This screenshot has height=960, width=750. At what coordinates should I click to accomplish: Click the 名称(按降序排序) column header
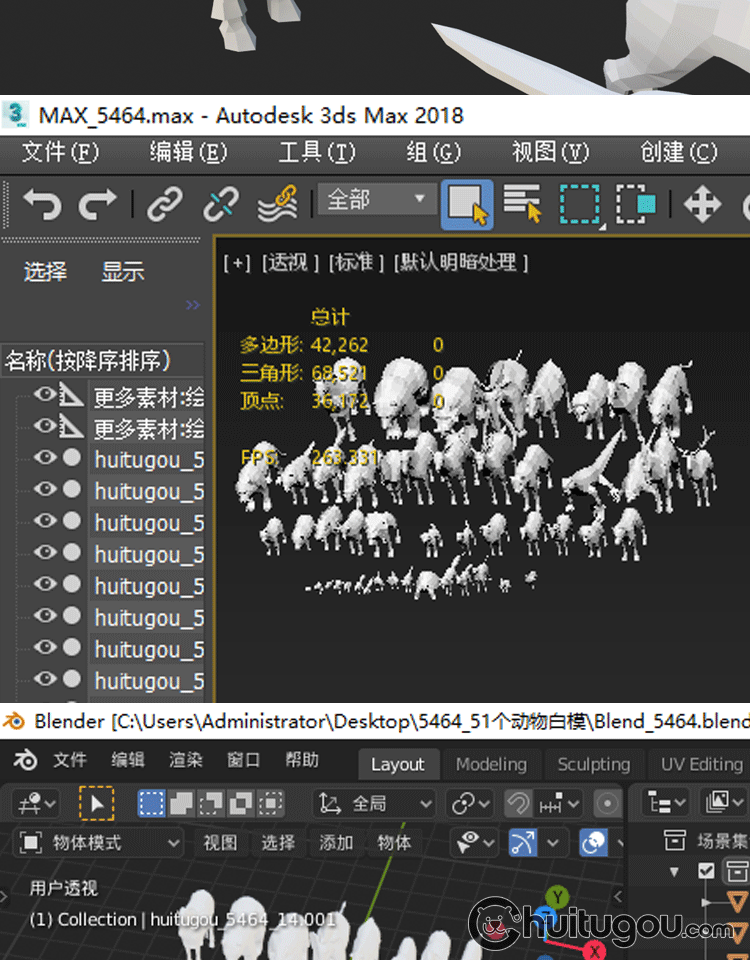[90, 360]
